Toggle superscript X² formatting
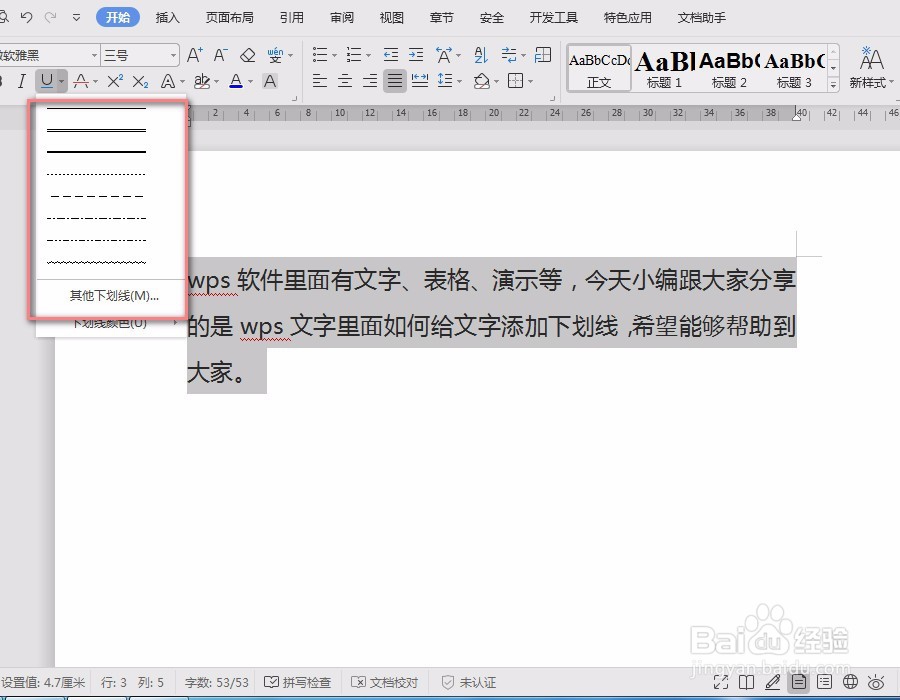This screenshot has height=700, width=900. (115, 81)
